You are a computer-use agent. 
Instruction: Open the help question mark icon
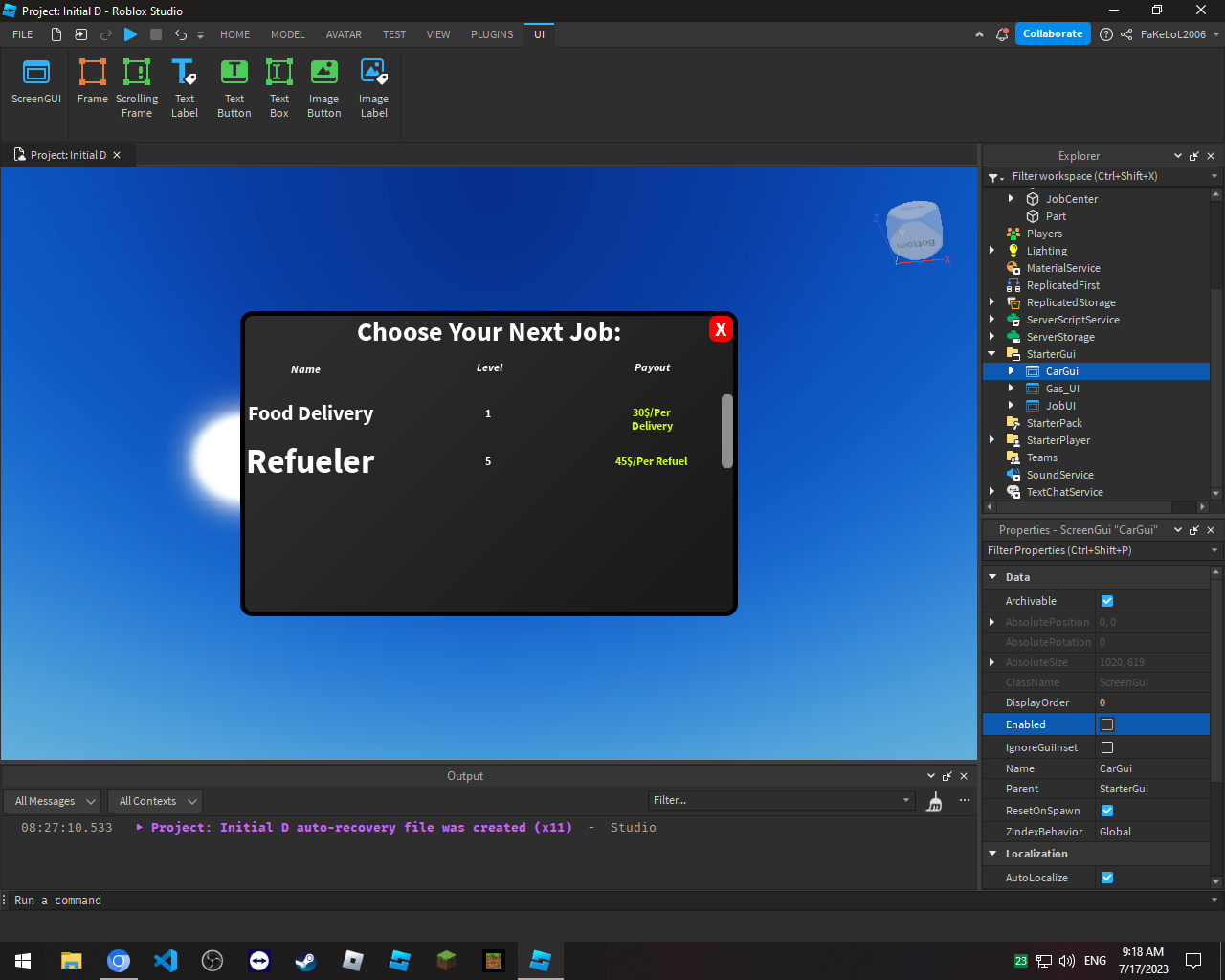pos(1106,34)
